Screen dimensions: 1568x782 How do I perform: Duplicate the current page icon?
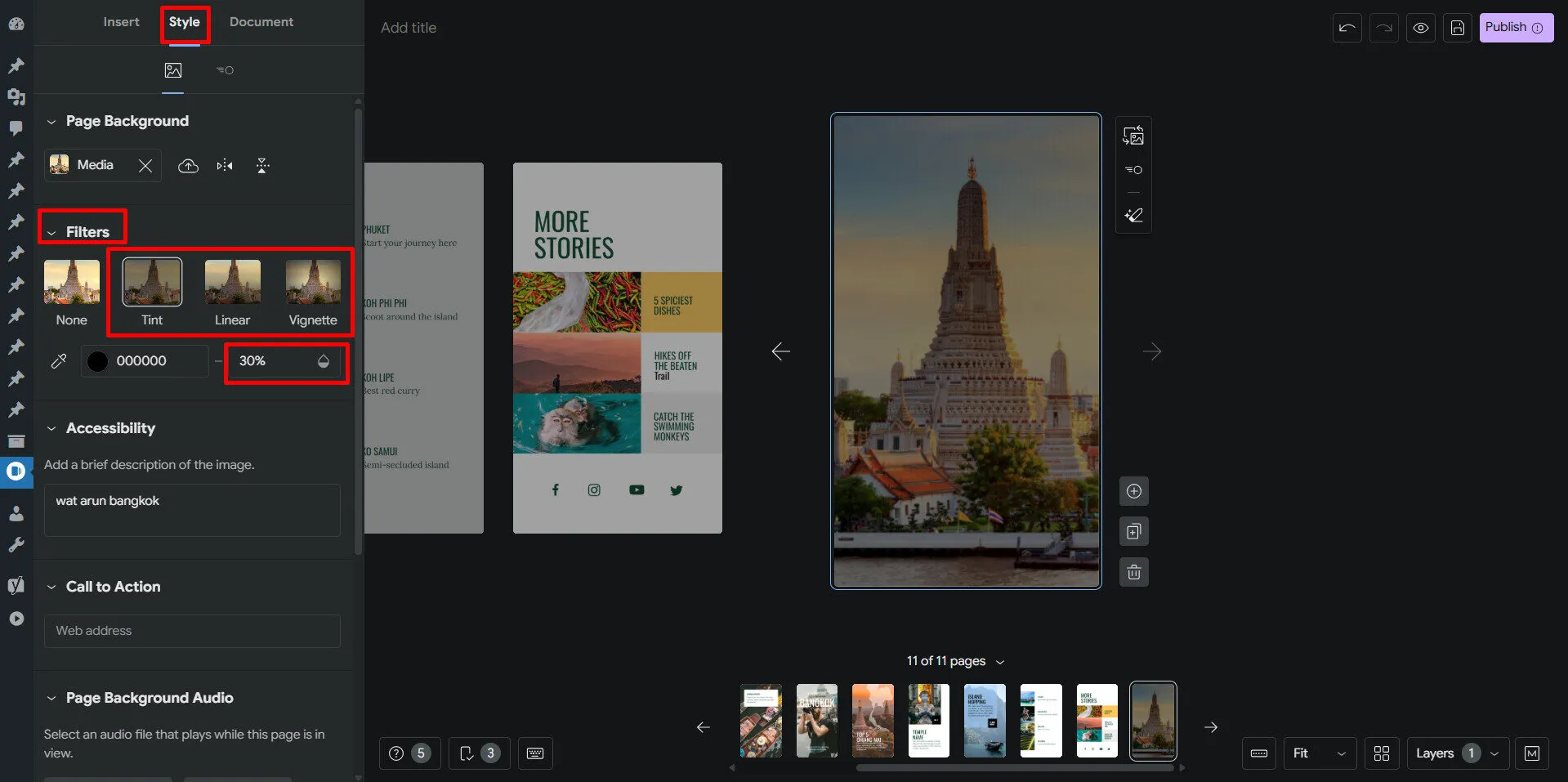pyautogui.click(x=1133, y=532)
